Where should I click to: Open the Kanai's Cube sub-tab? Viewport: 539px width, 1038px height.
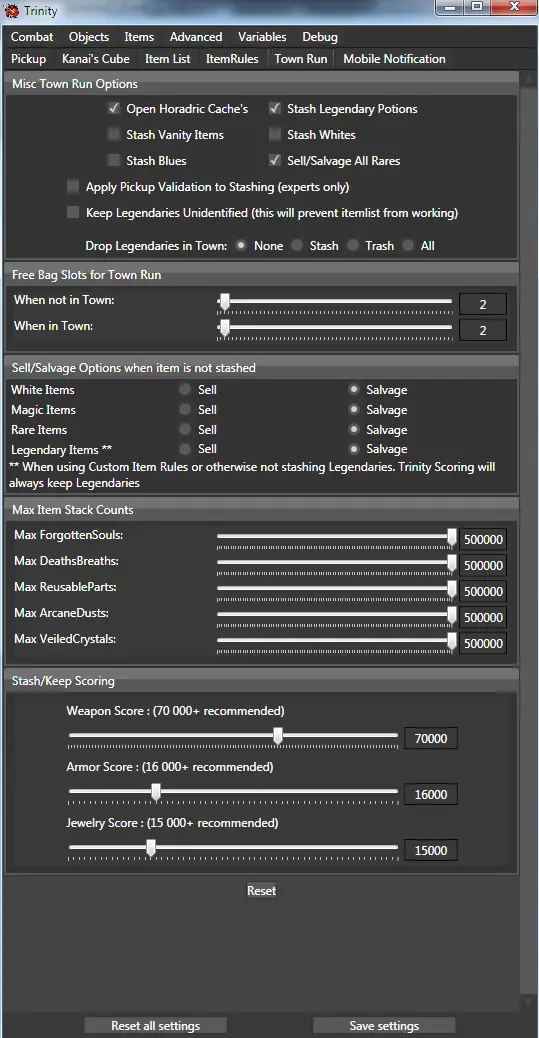point(96,59)
